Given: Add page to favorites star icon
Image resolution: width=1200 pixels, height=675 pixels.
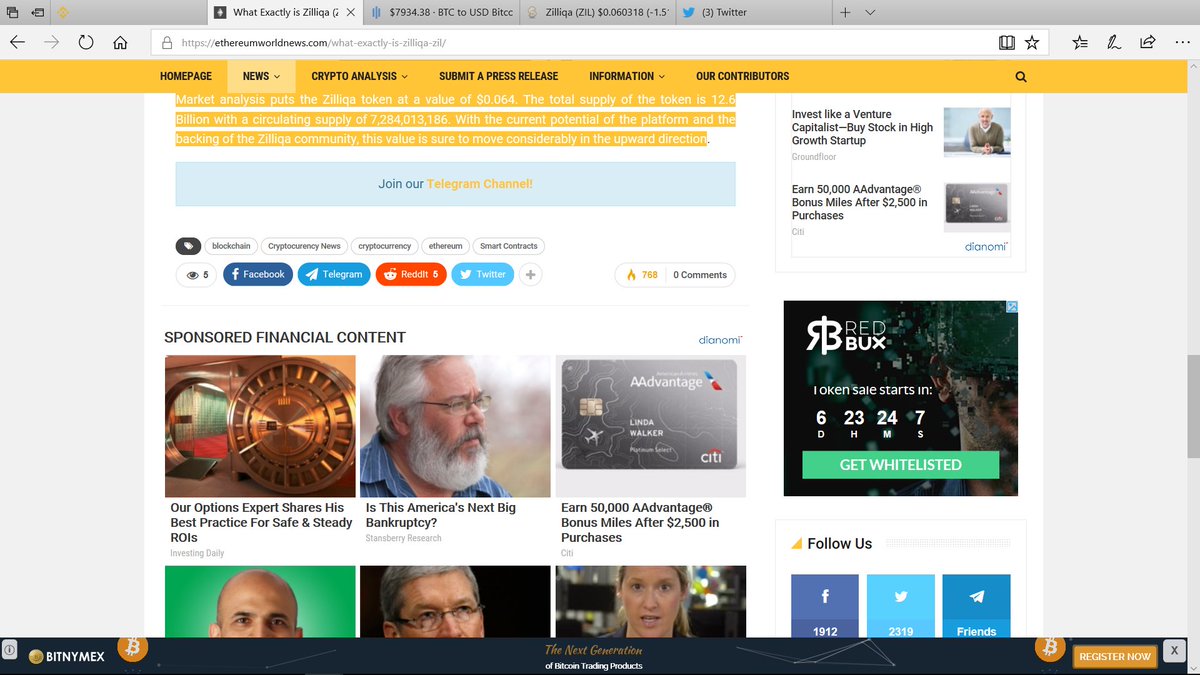Looking at the screenshot, I should click(1032, 43).
